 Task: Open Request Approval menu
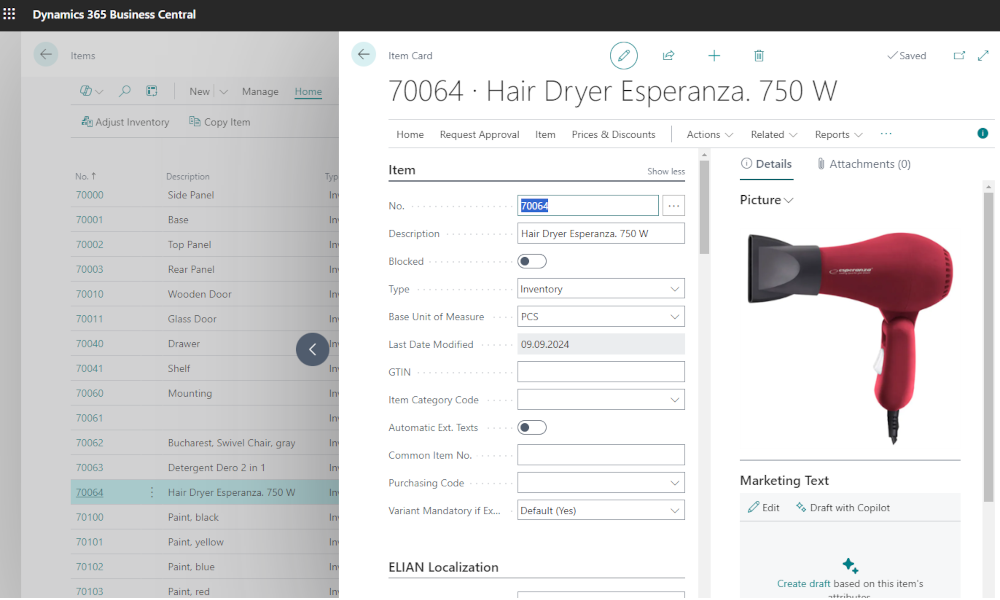(x=480, y=135)
